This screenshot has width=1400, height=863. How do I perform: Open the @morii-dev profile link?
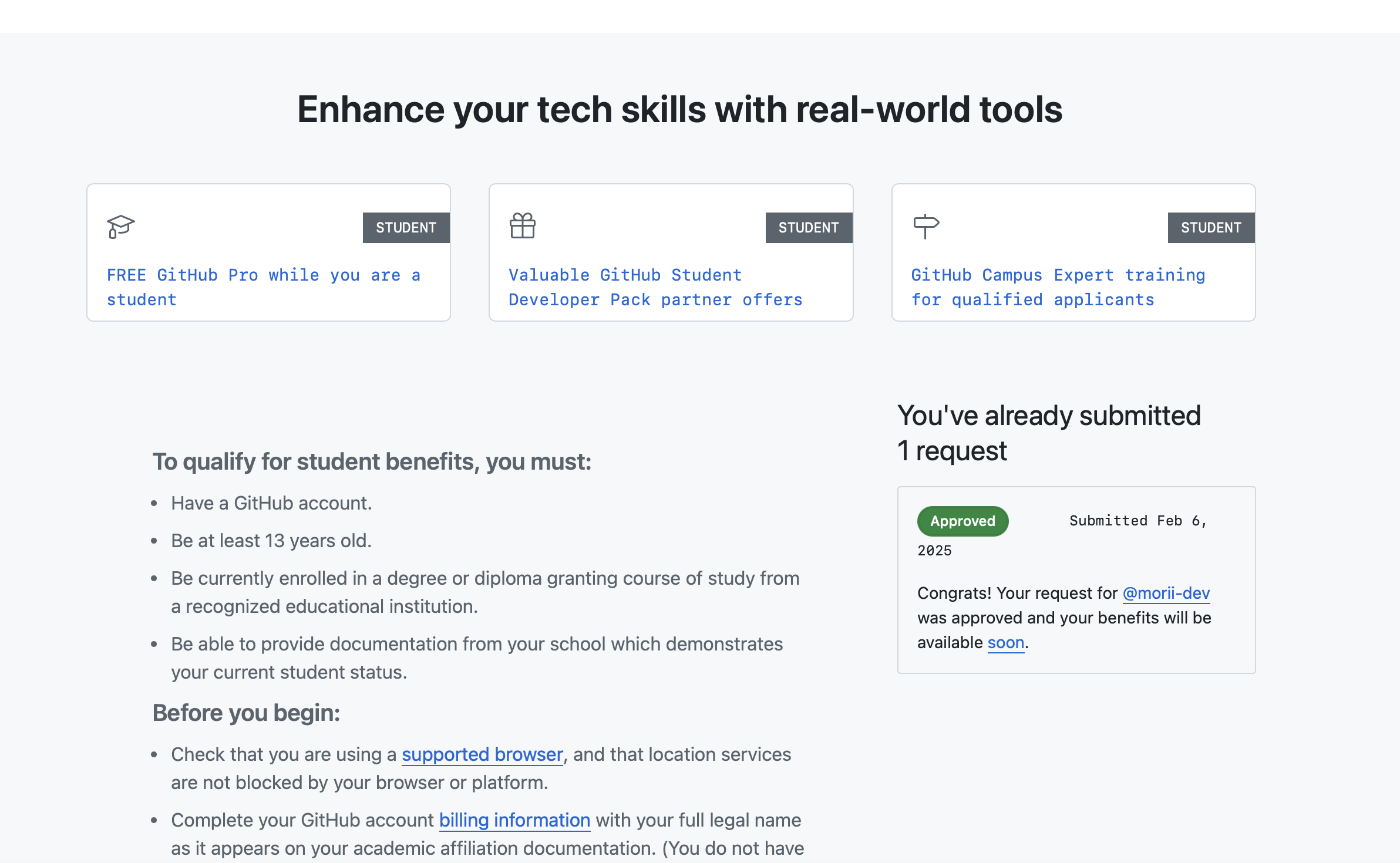tap(1166, 594)
